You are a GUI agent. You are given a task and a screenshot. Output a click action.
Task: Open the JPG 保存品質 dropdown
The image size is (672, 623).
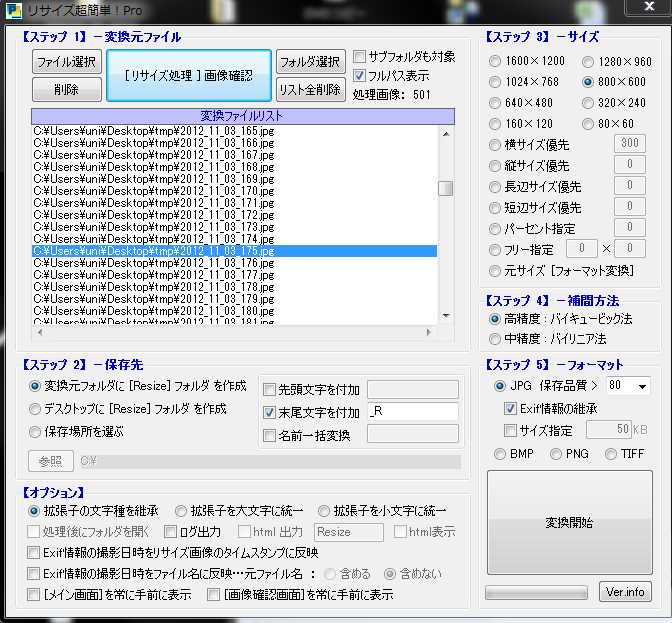click(x=641, y=386)
